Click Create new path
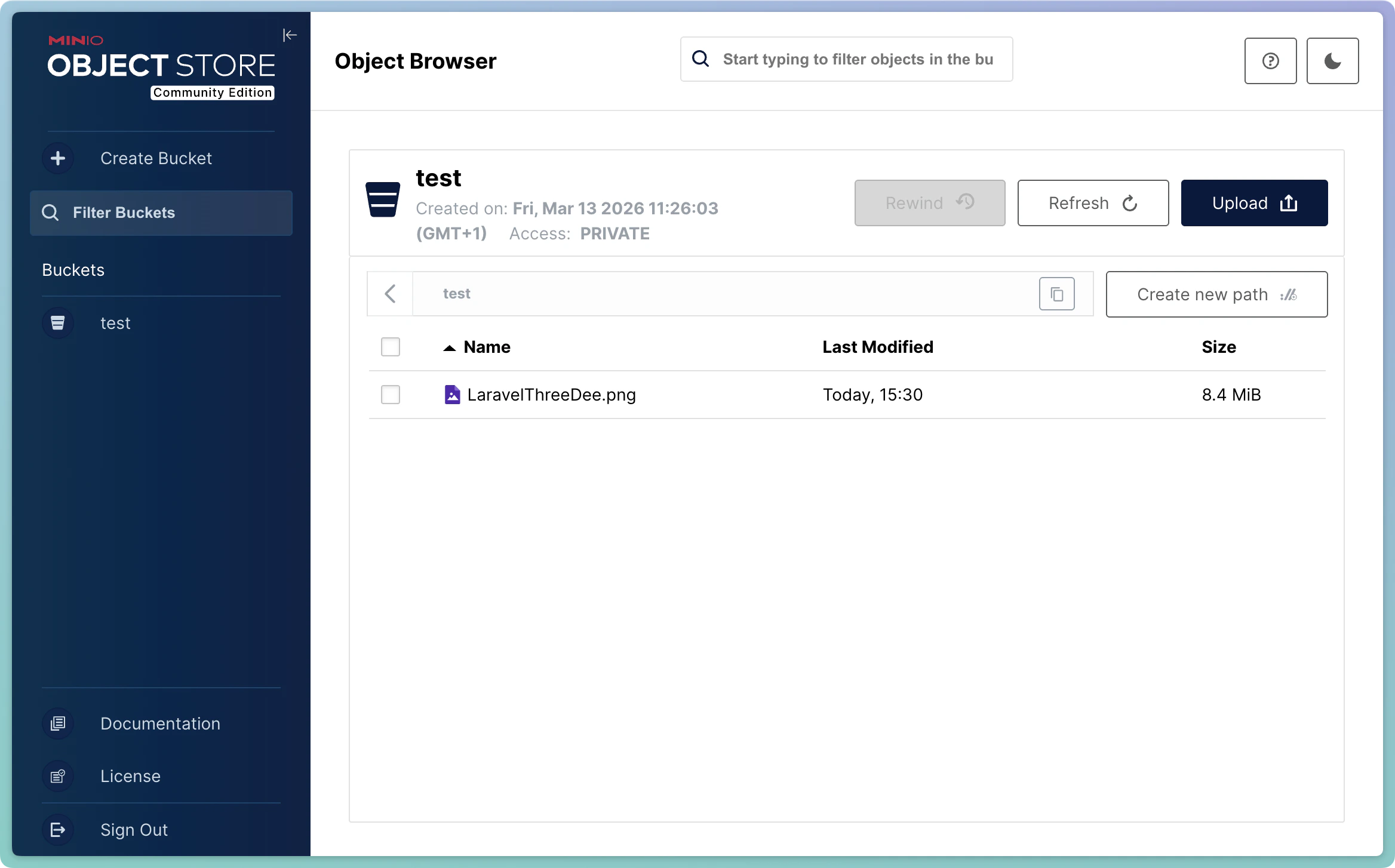The height and width of the screenshot is (868, 1395). pos(1216,294)
